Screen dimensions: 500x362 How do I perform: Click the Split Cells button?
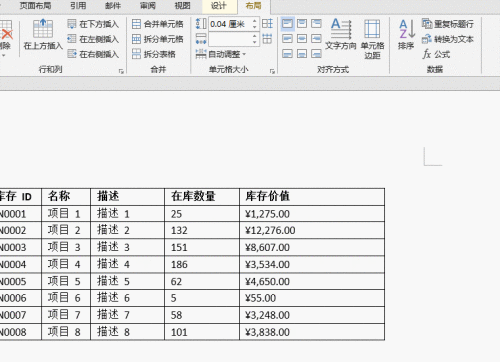tap(157, 39)
